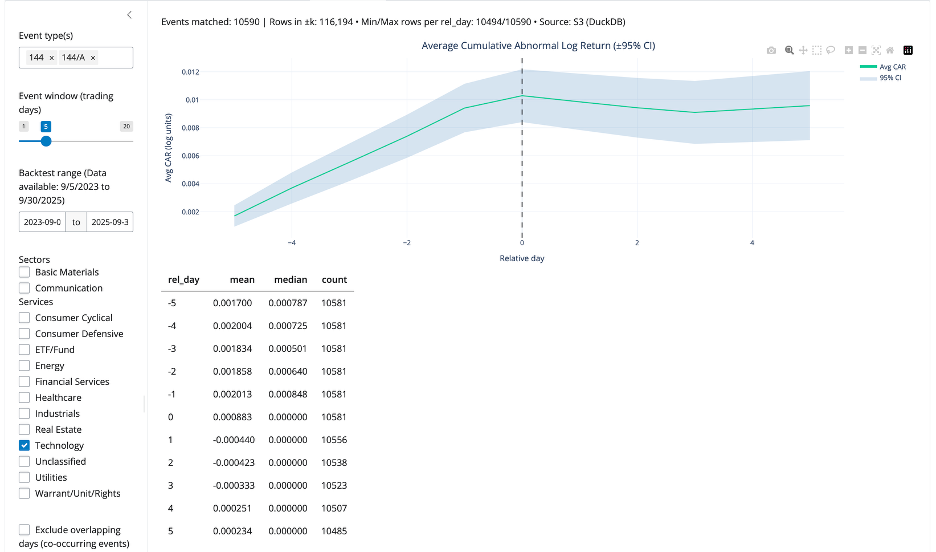The height and width of the screenshot is (552, 936).
Task: Download plot as PNG camera icon
Action: coord(771,50)
